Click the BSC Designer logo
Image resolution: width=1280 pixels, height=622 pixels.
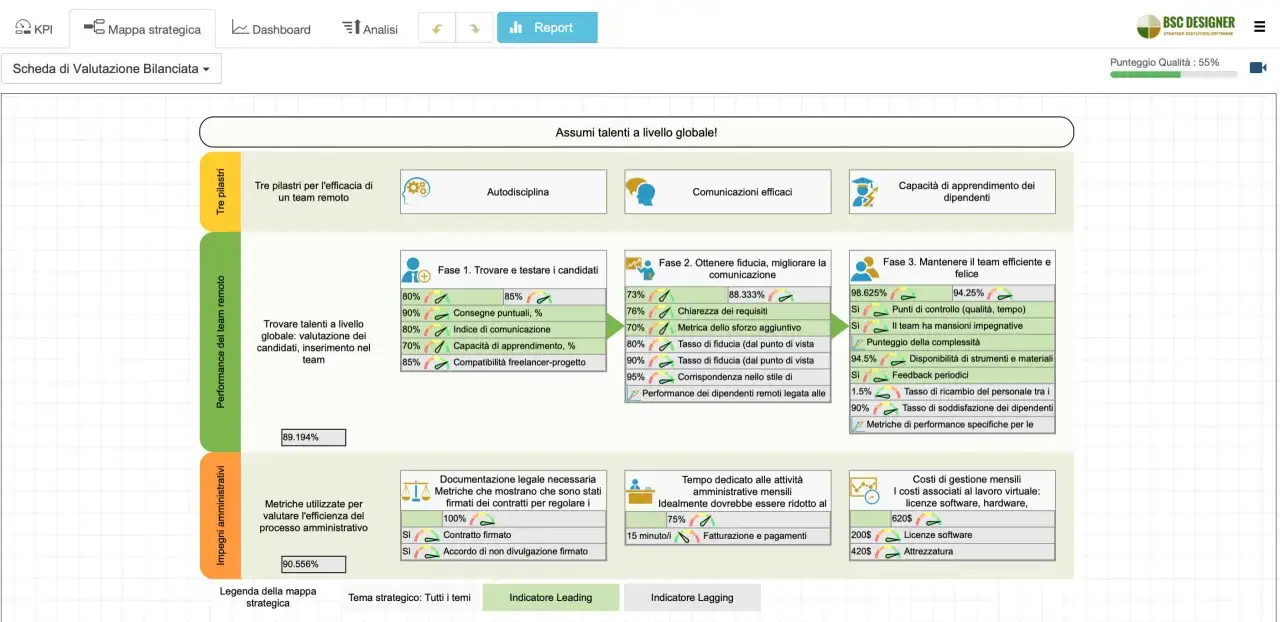(1186, 26)
